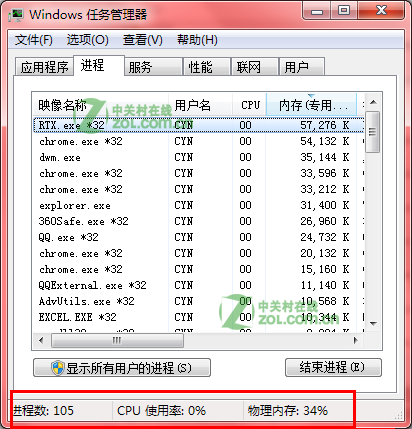The image size is (412, 429).
Task: Select chrome.exe using 33,596 K memory
Action: tap(199, 173)
